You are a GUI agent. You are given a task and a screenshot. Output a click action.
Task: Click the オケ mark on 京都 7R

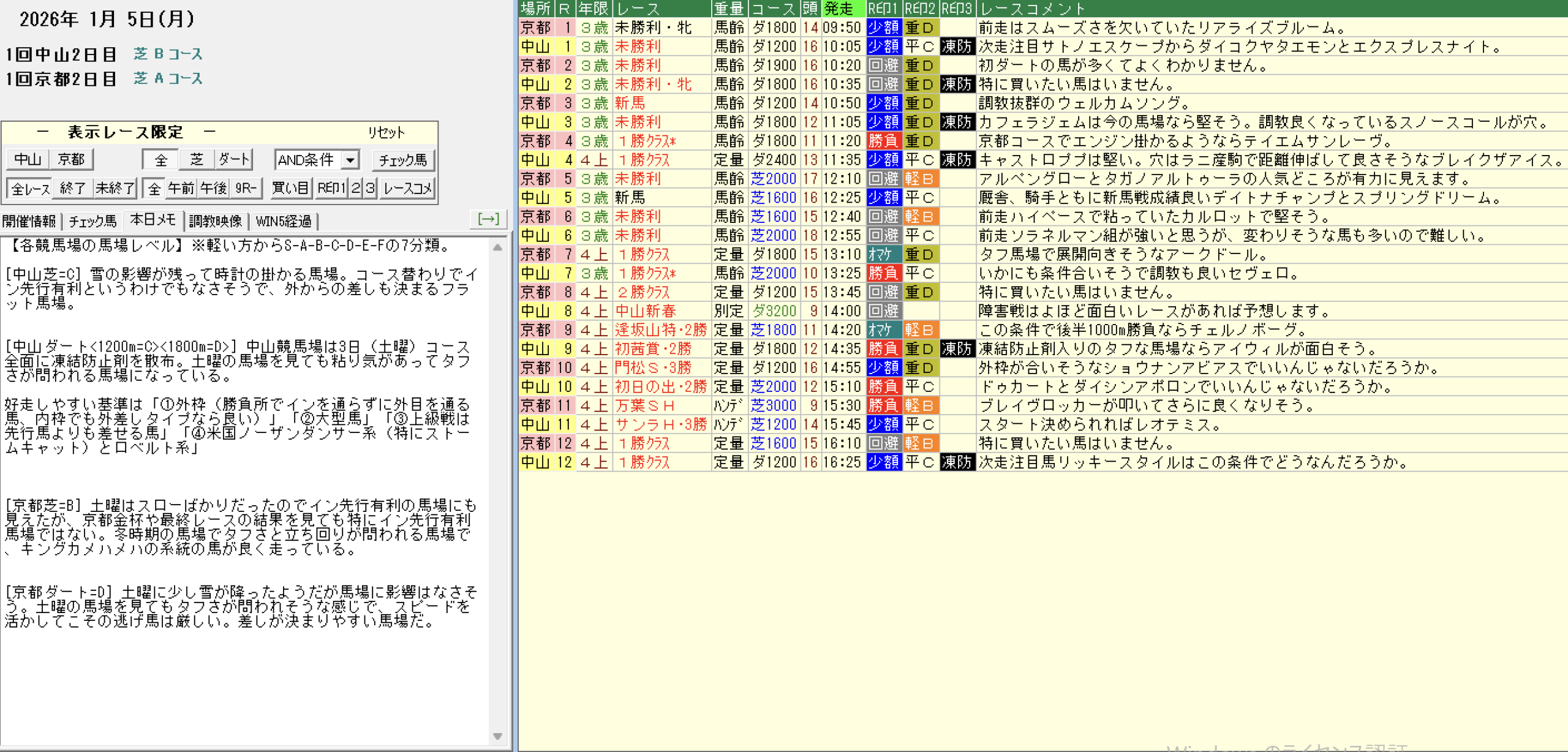click(883, 254)
